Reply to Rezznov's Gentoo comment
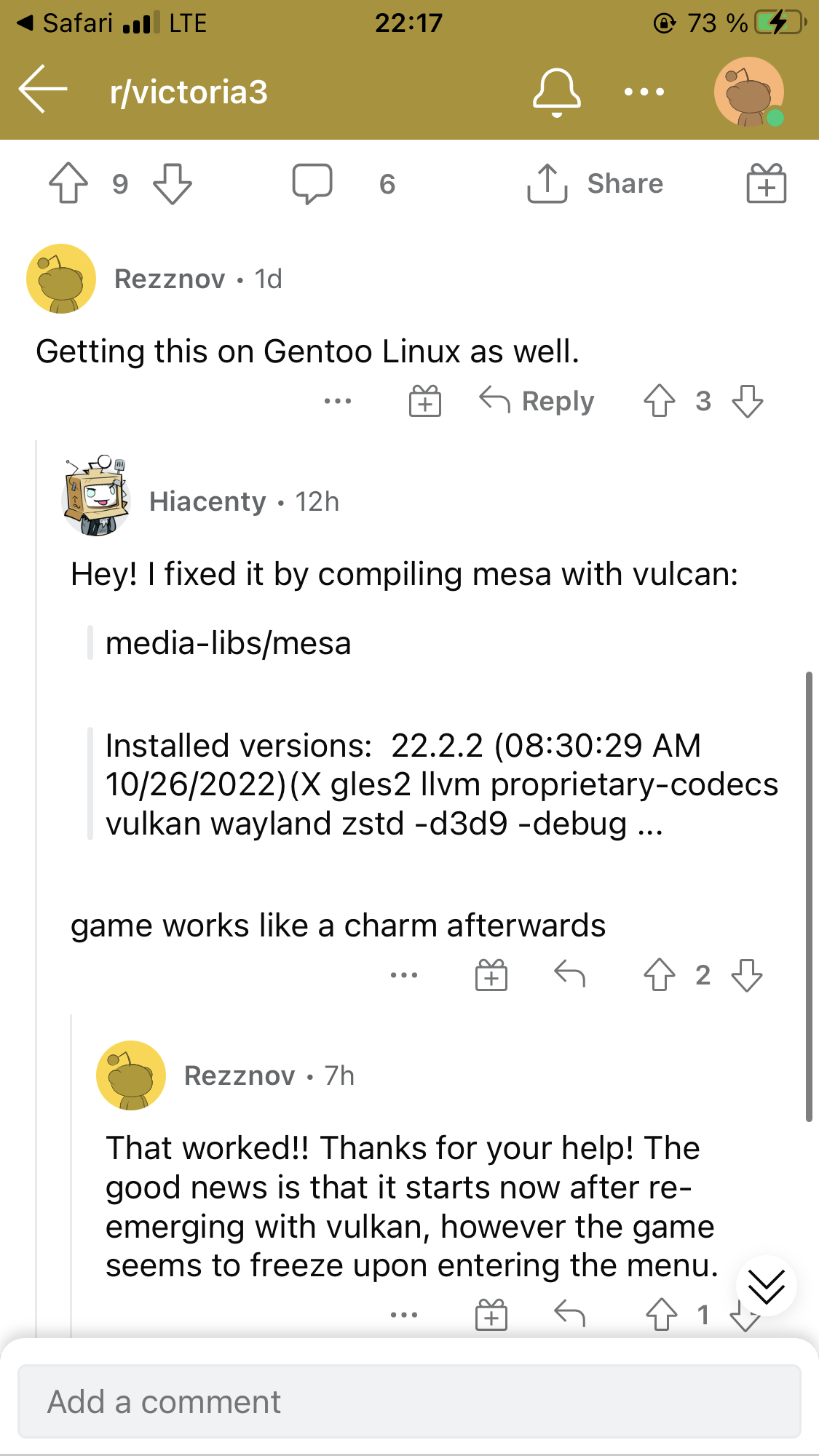This screenshot has height=1456, width=819. (537, 401)
